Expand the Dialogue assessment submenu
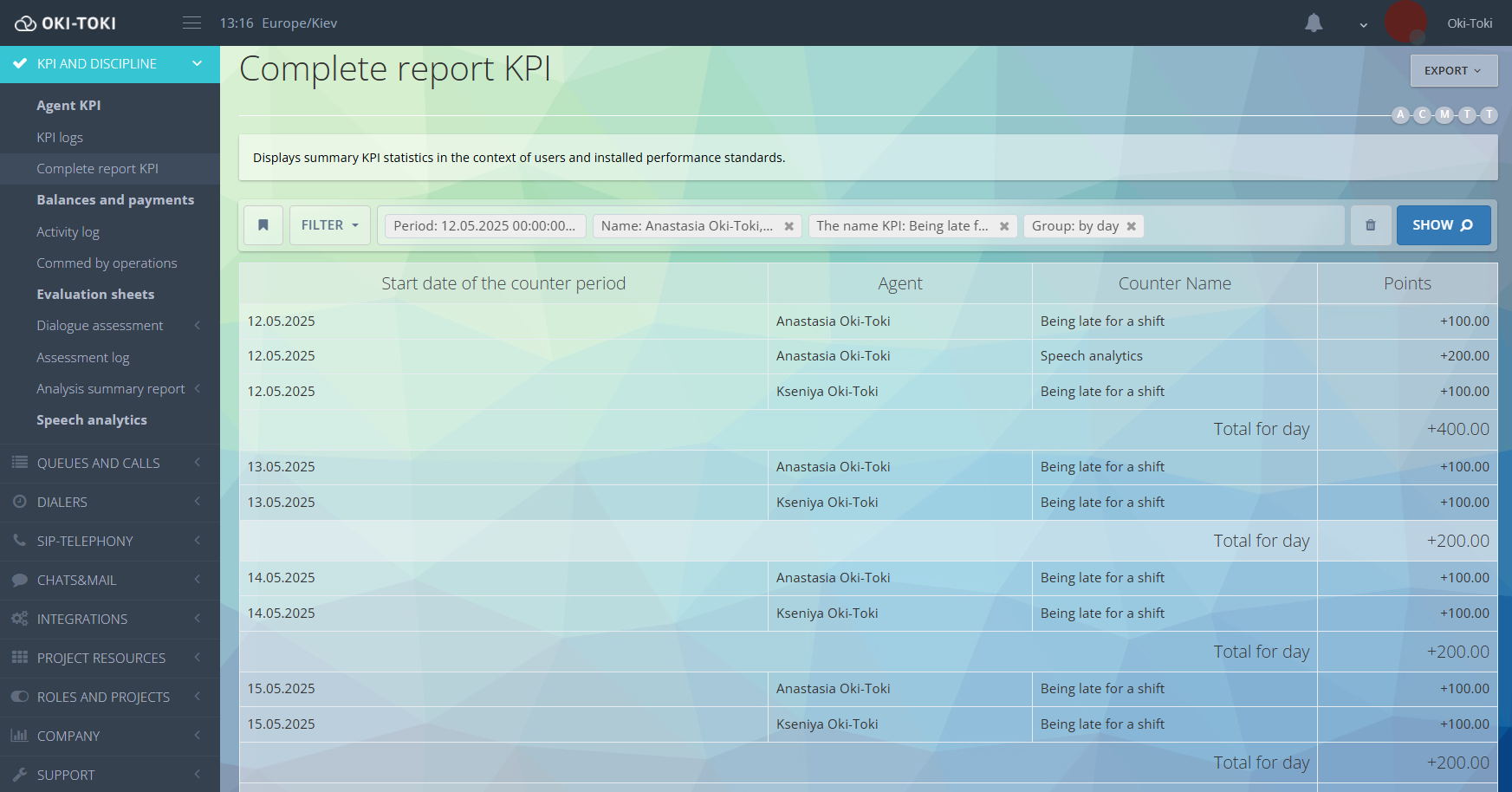1512x792 pixels. click(x=100, y=325)
